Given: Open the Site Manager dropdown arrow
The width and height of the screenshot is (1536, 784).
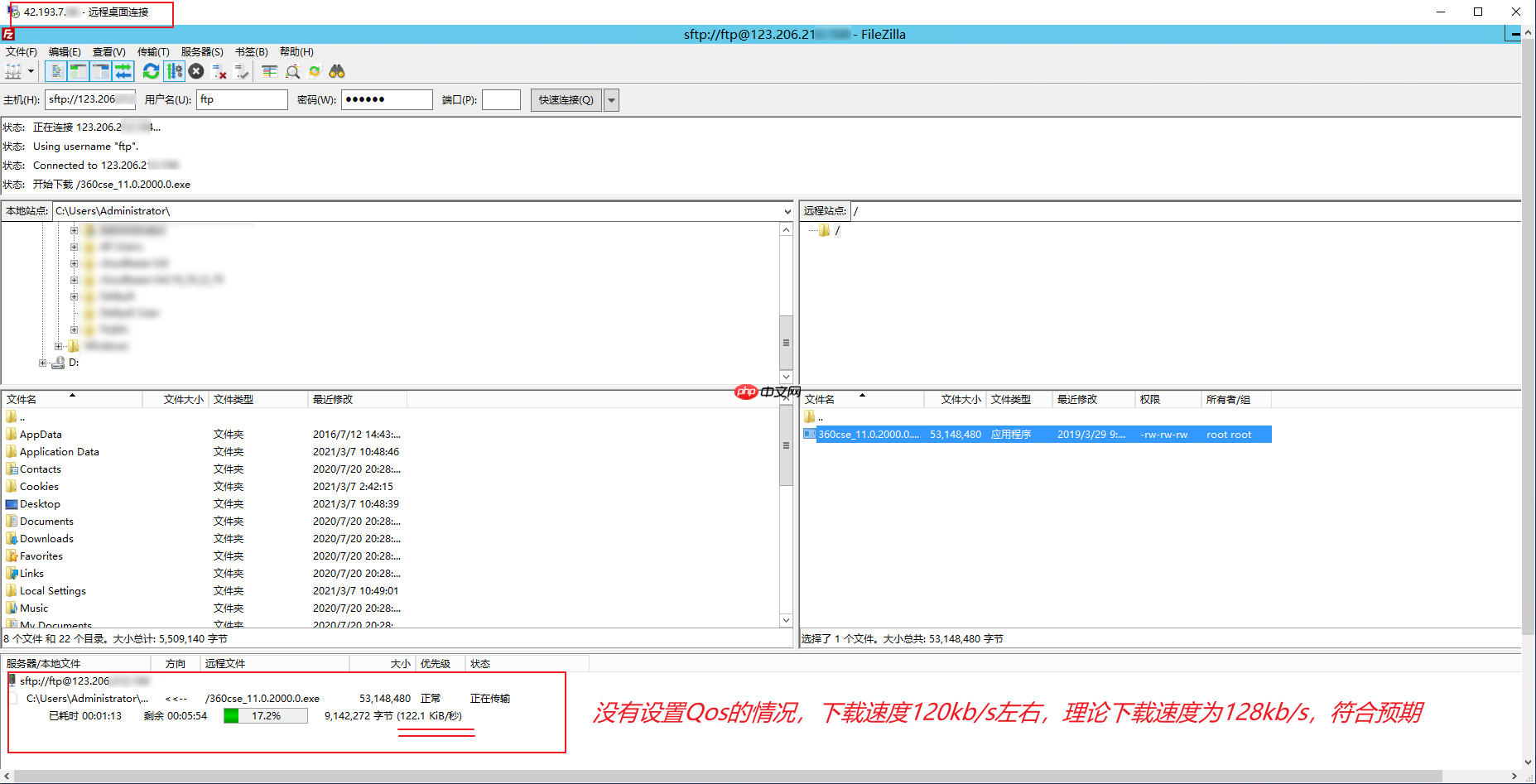Looking at the screenshot, I should pyautogui.click(x=31, y=71).
